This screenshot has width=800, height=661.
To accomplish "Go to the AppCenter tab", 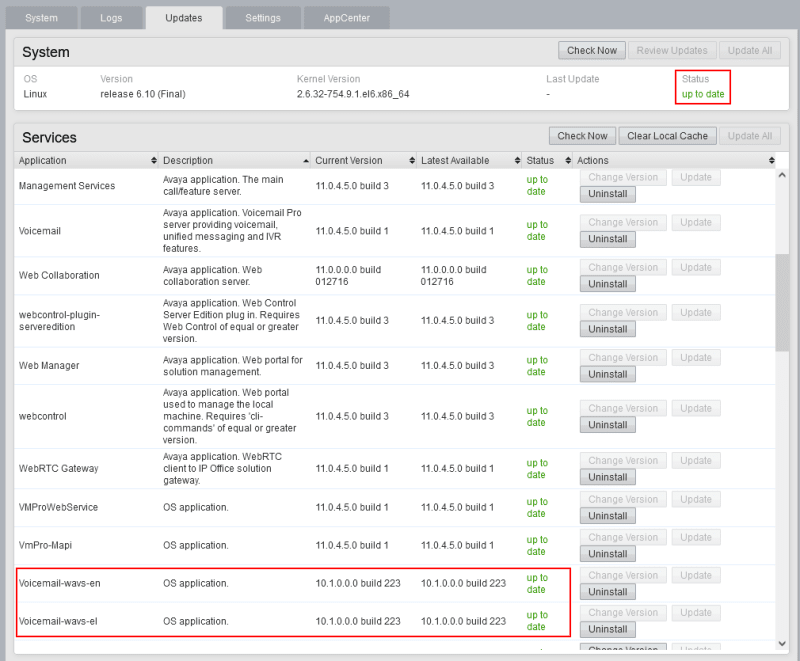I will (346, 18).
